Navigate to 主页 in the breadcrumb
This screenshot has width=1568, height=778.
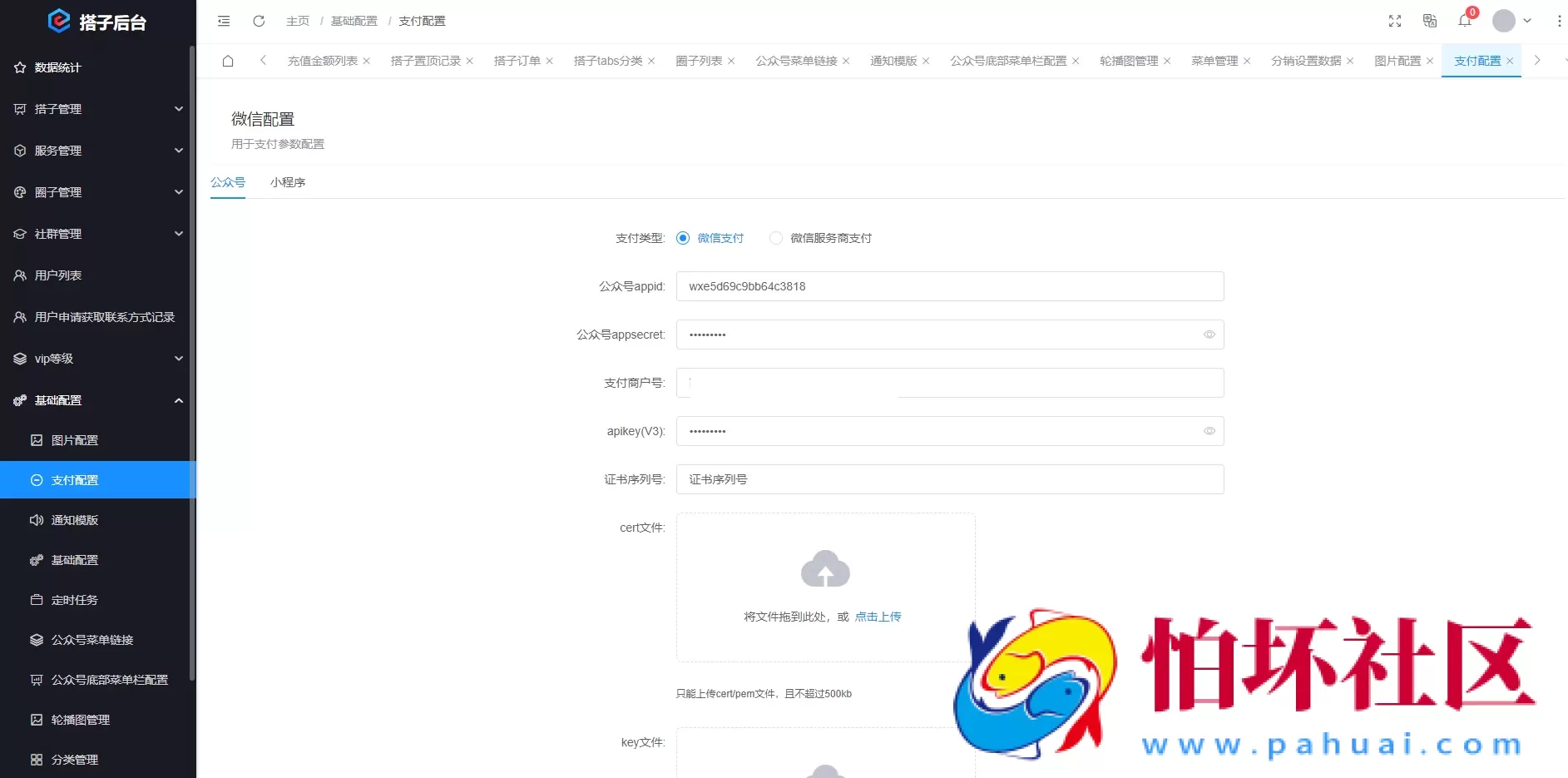[298, 21]
